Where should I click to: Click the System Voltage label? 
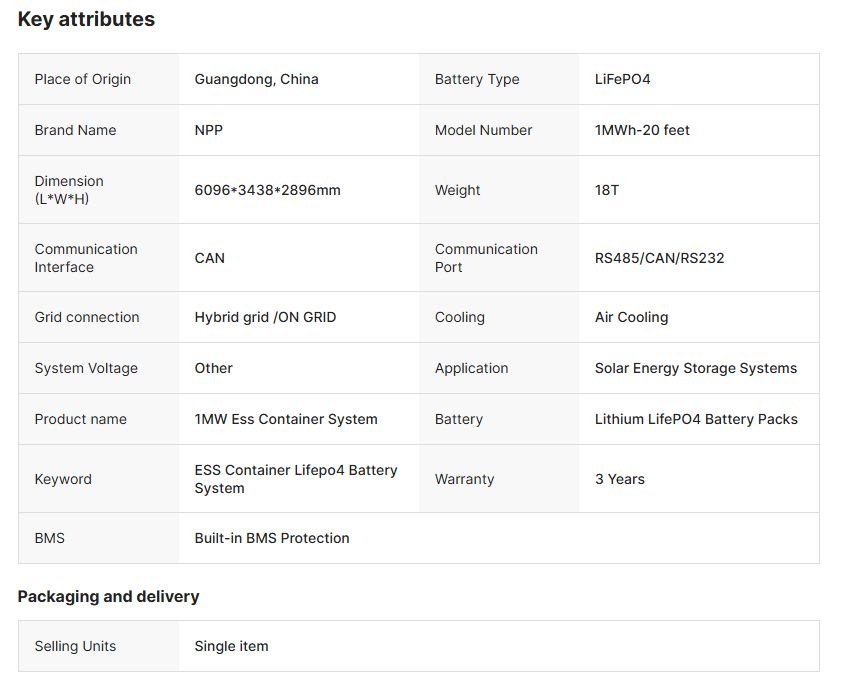(x=86, y=368)
